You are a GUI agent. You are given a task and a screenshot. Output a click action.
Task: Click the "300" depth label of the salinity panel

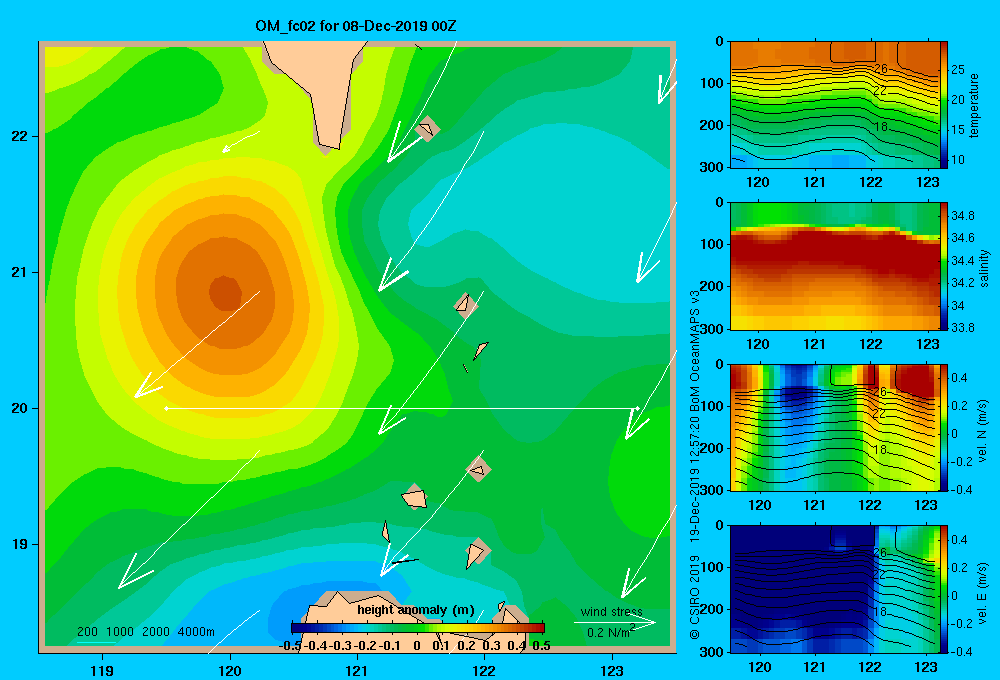[x=712, y=329]
